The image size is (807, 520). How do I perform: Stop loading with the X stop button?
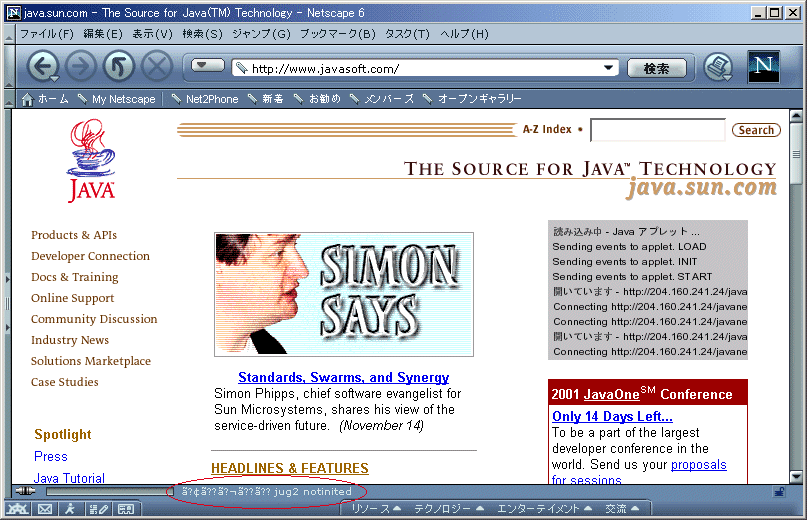[x=157, y=66]
